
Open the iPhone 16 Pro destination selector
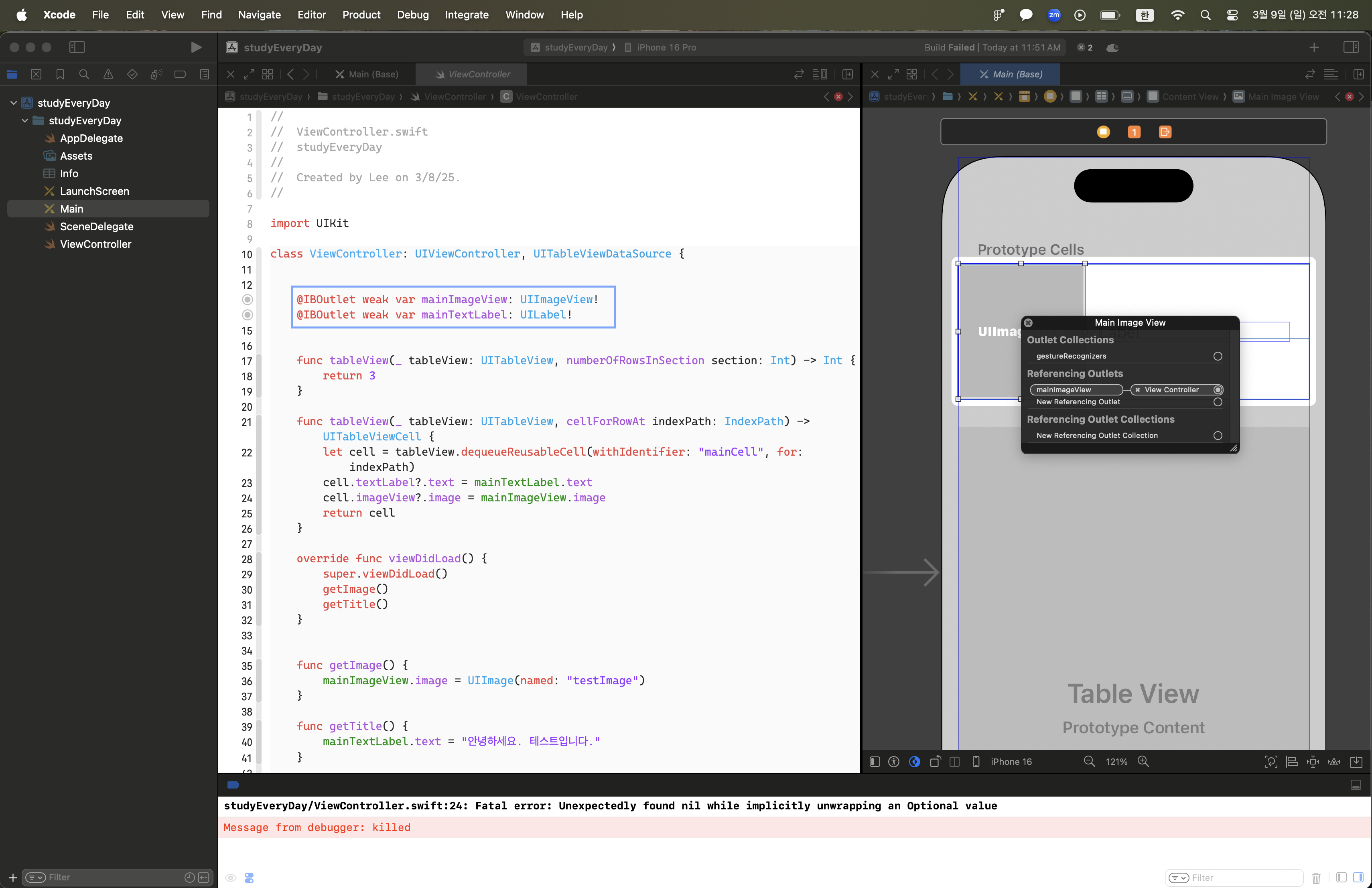666,47
